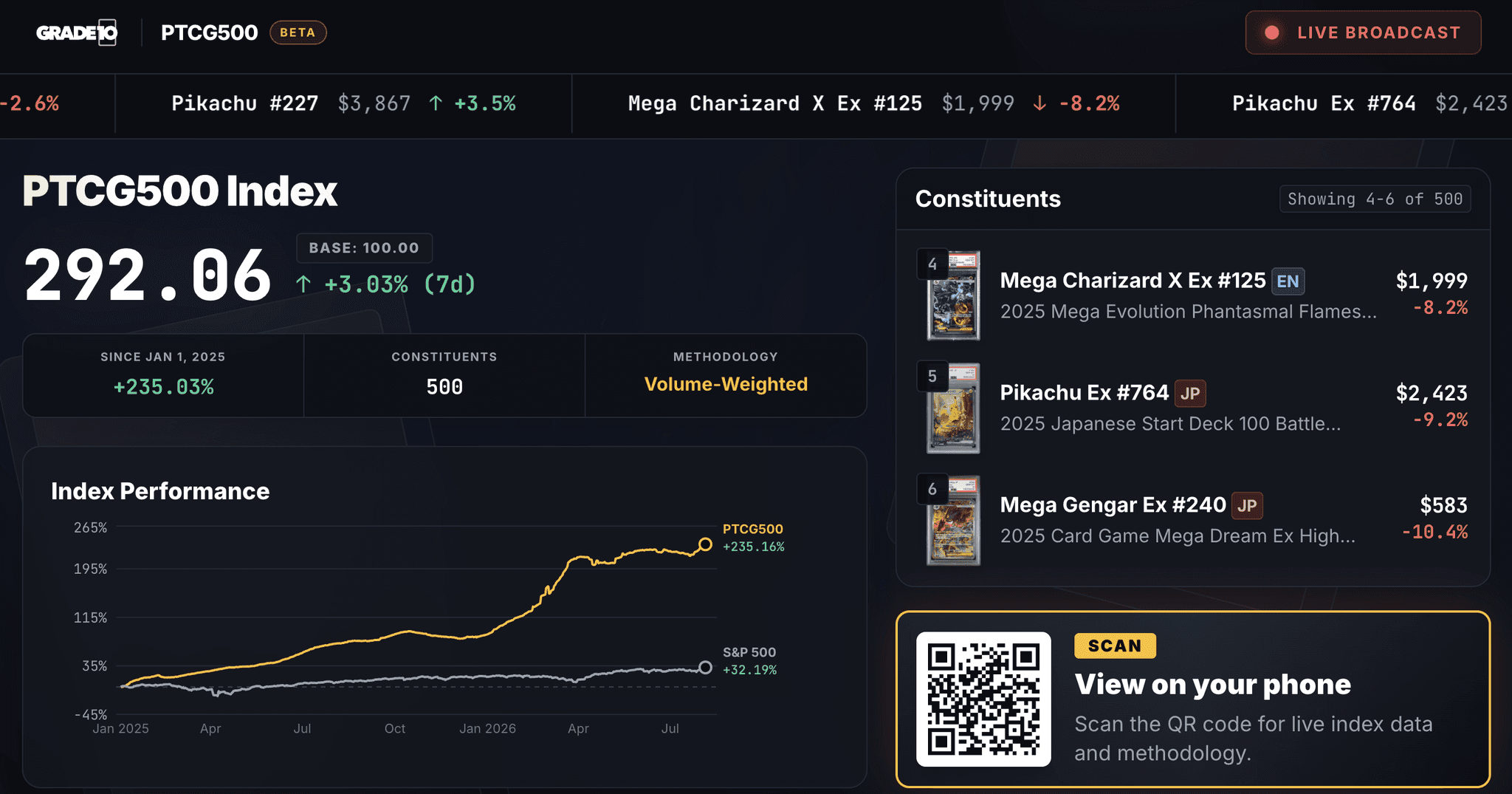Open the Pikachu Ex #764 card thumbnail
The height and width of the screenshot is (794, 1512).
point(953,408)
